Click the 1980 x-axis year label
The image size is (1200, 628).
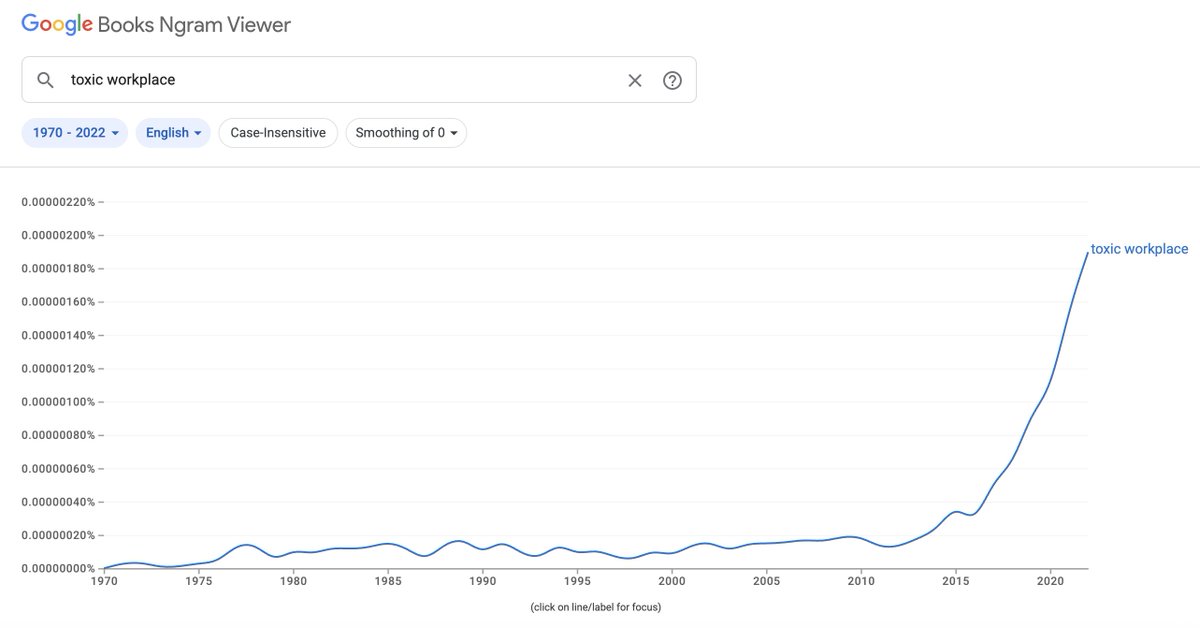click(293, 581)
